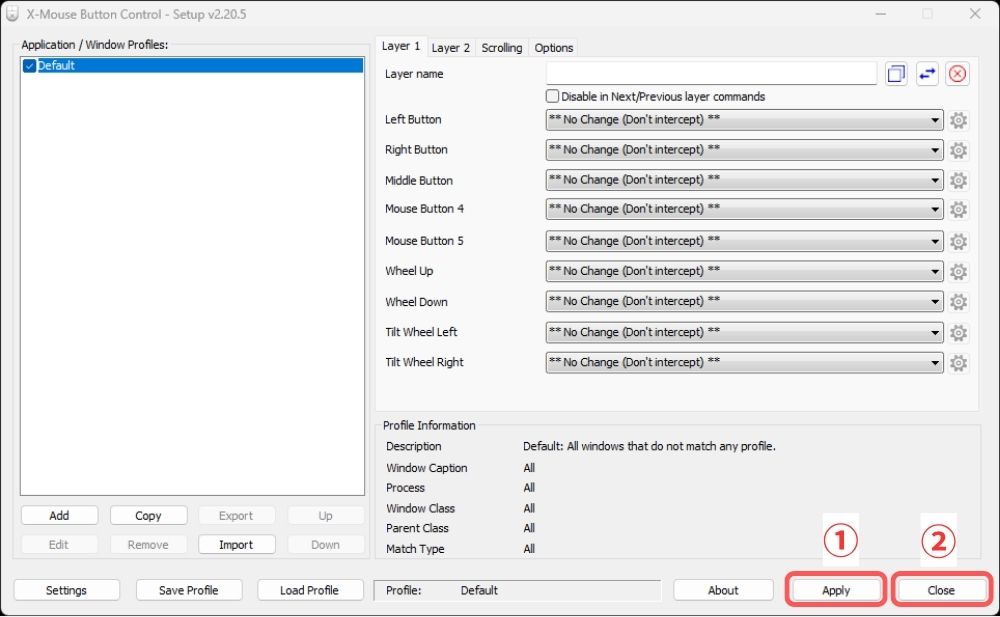
Task: Click the Tilt Wheel Right label
Action: click(424, 362)
